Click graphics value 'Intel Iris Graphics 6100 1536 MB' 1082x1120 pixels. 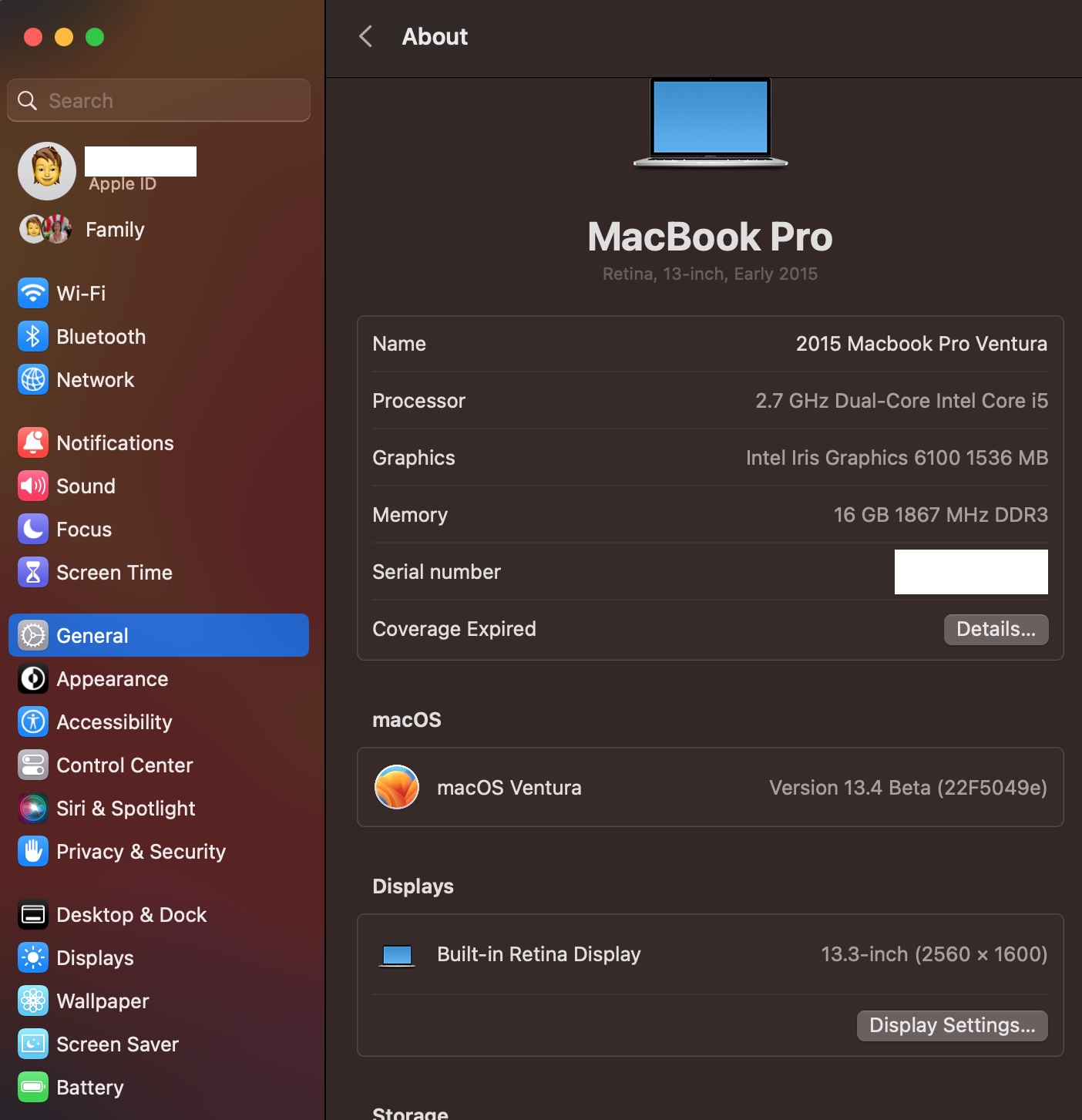click(897, 458)
